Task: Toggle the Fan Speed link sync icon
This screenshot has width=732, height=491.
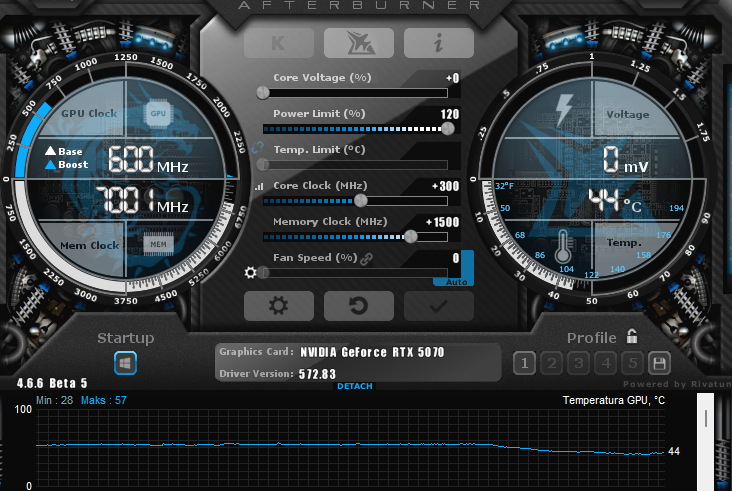Action: [366, 259]
